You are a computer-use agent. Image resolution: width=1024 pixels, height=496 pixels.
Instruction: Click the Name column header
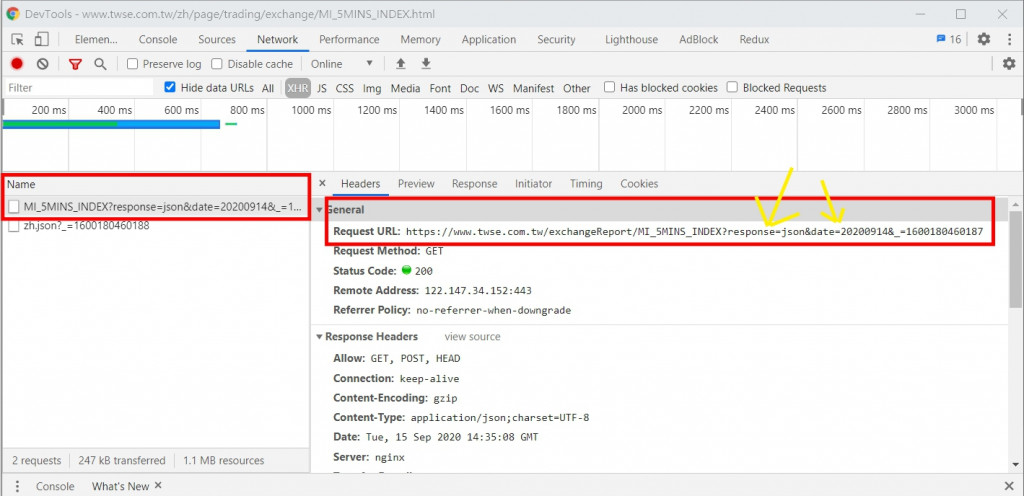156,185
